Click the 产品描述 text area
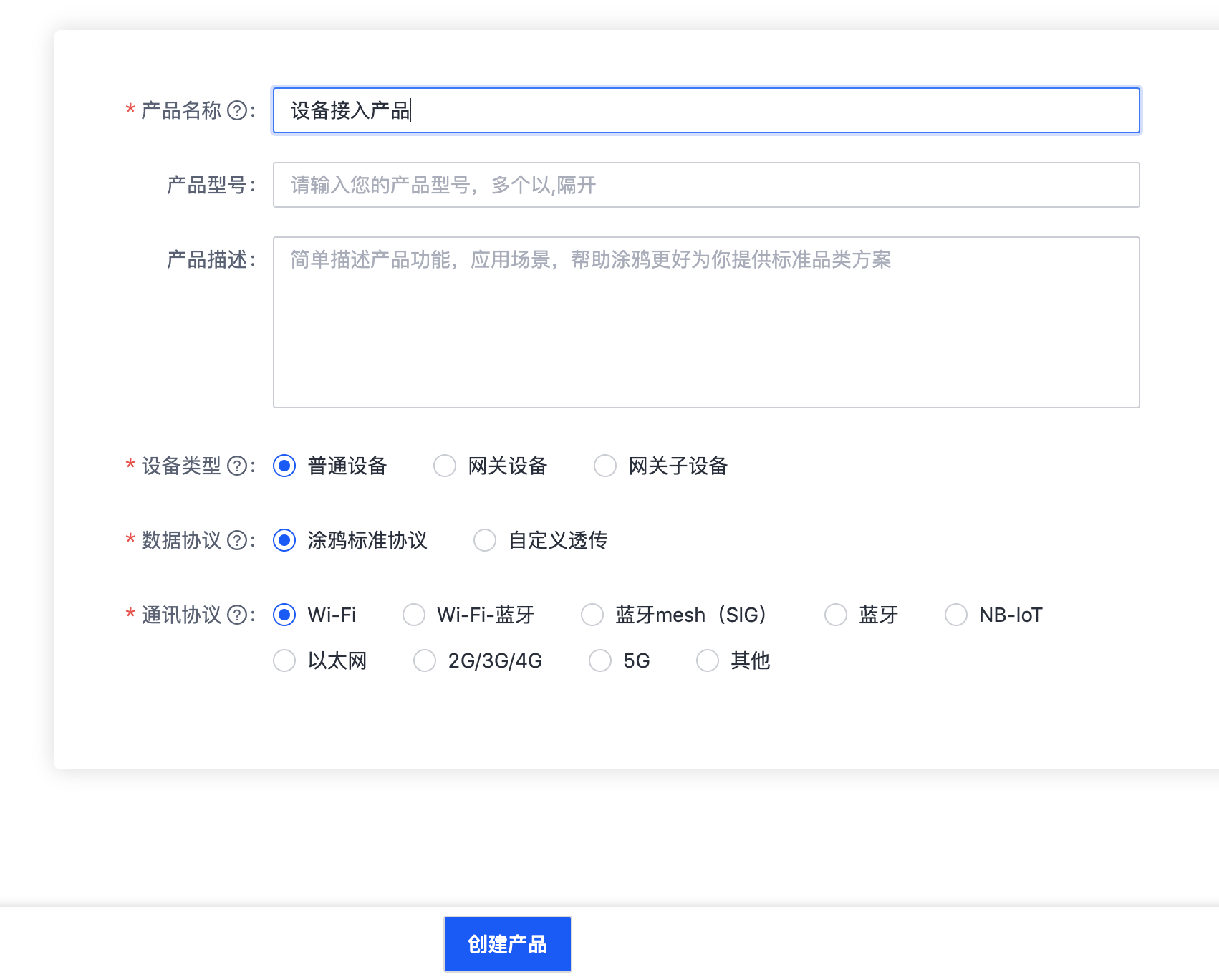Image resolution: width=1219 pixels, height=980 pixels. [706, 322]
